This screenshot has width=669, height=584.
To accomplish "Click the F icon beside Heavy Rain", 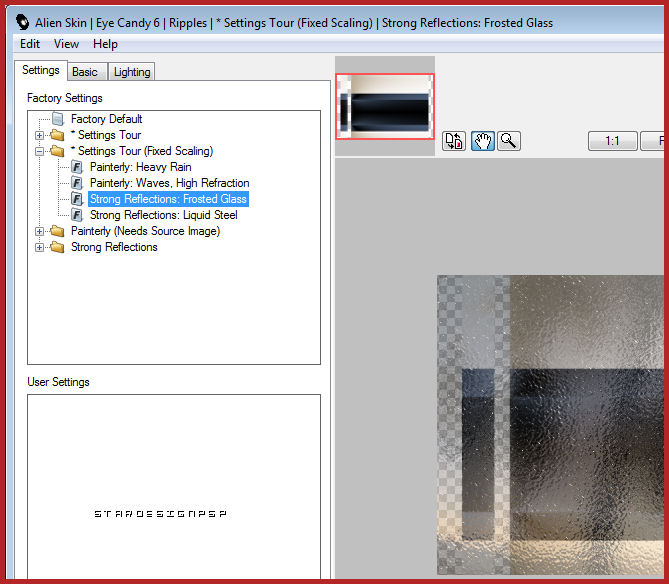I will coord(77,167).
